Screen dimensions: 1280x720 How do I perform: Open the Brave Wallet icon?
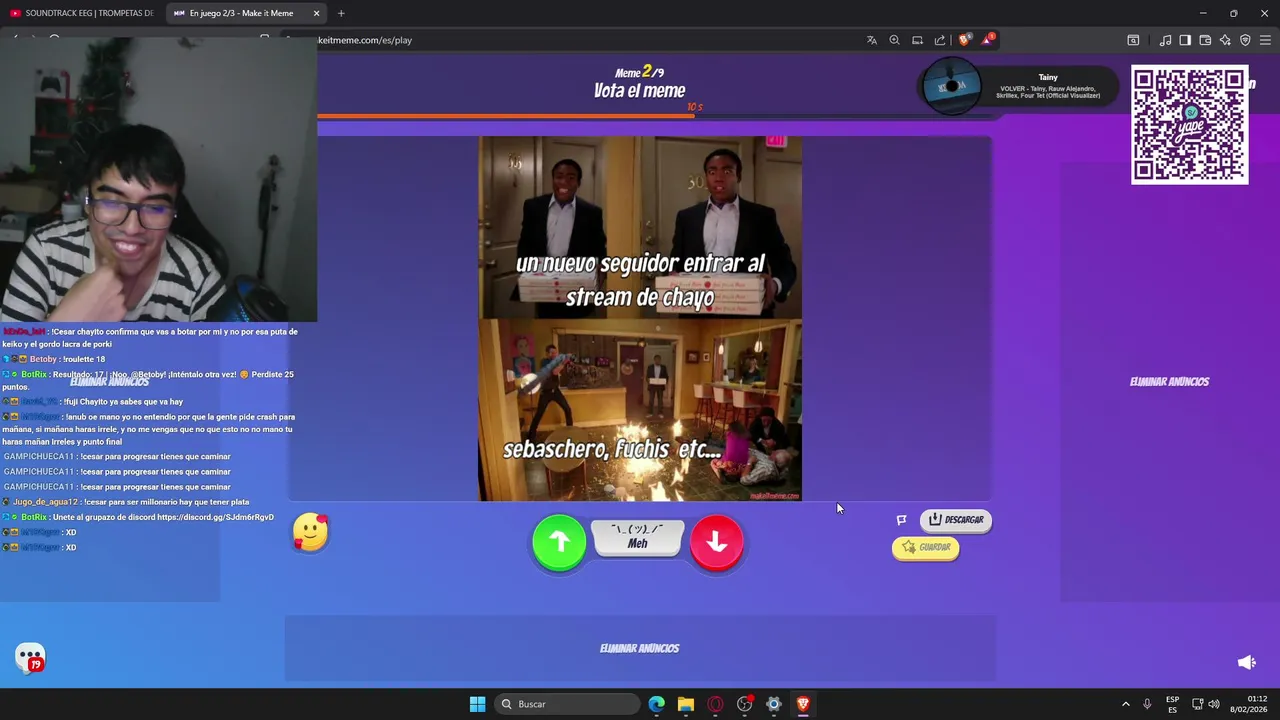(1205, 40)
